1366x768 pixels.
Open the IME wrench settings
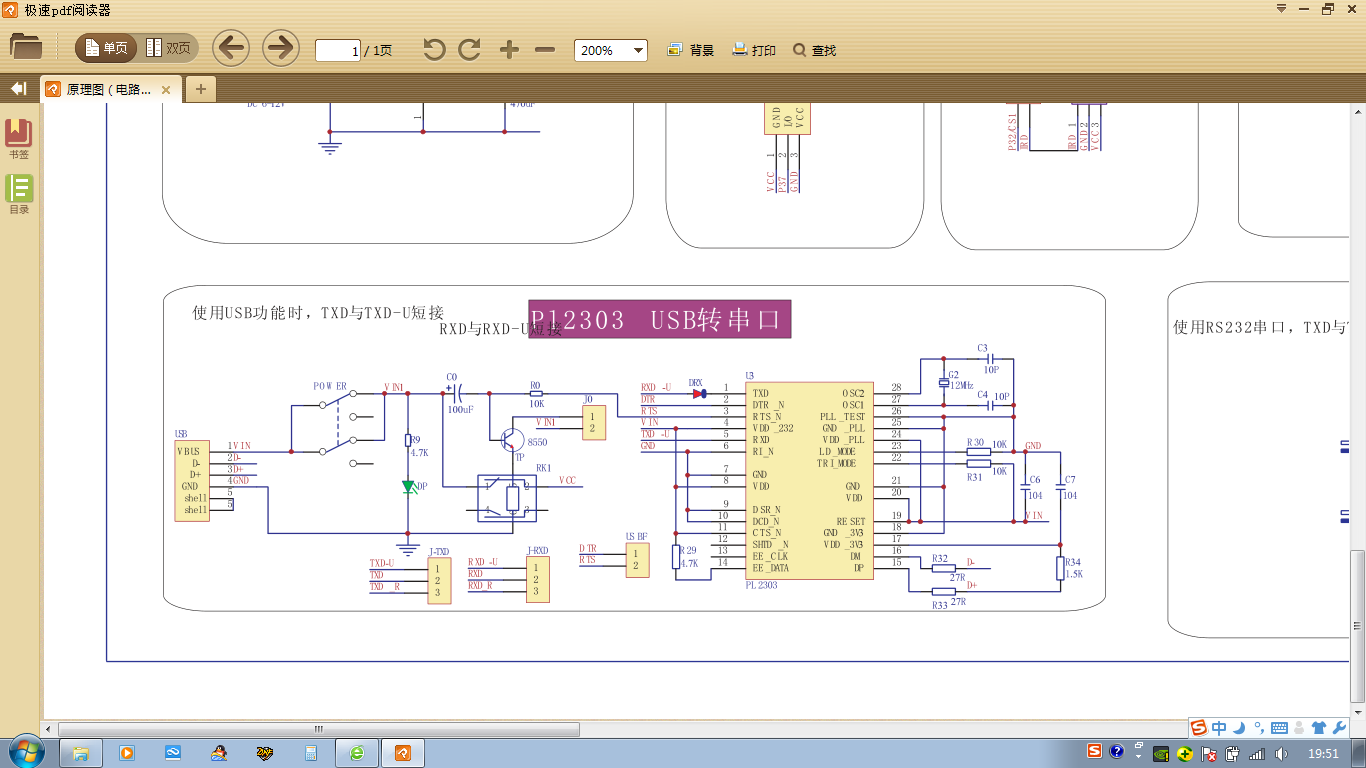[1340, 728]
